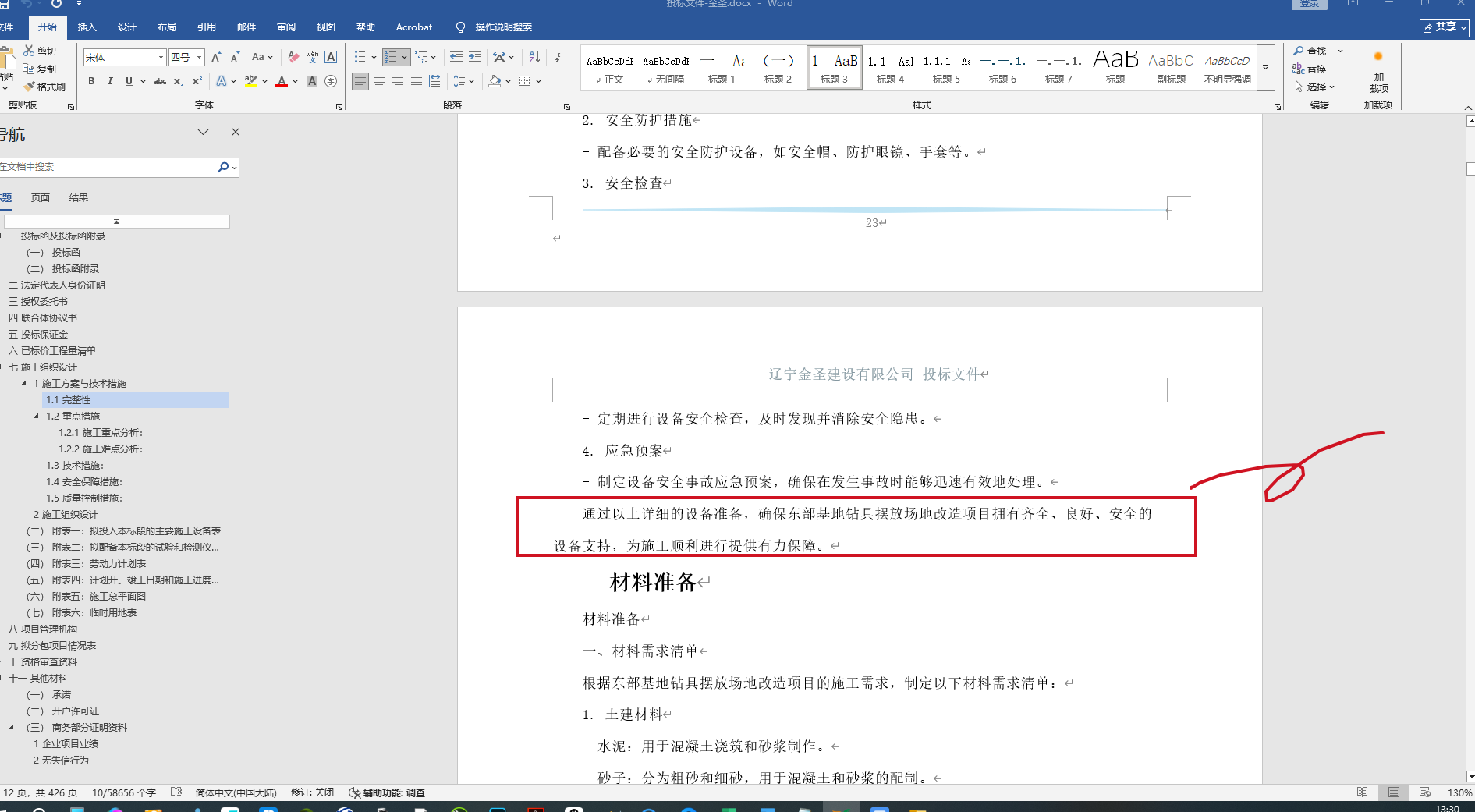
Task: Increase the font size with grow font
Action: [x=216, y=57]
